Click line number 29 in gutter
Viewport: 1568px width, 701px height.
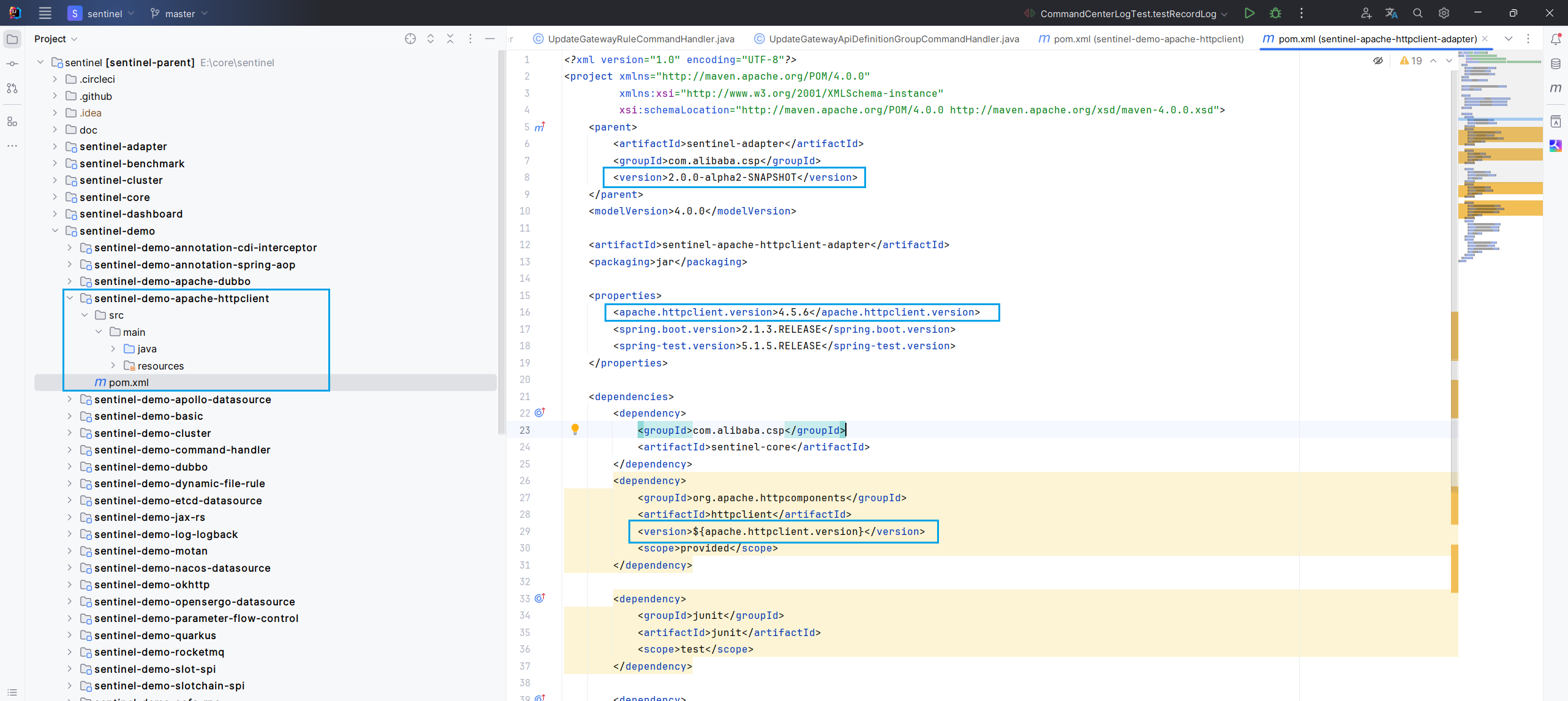(525, 531)
